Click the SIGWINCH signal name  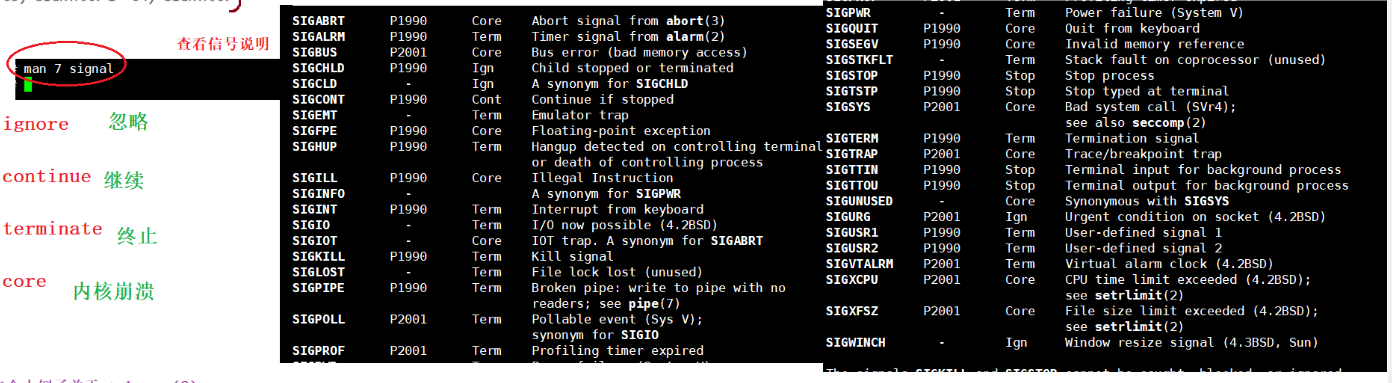coord(855,342)
